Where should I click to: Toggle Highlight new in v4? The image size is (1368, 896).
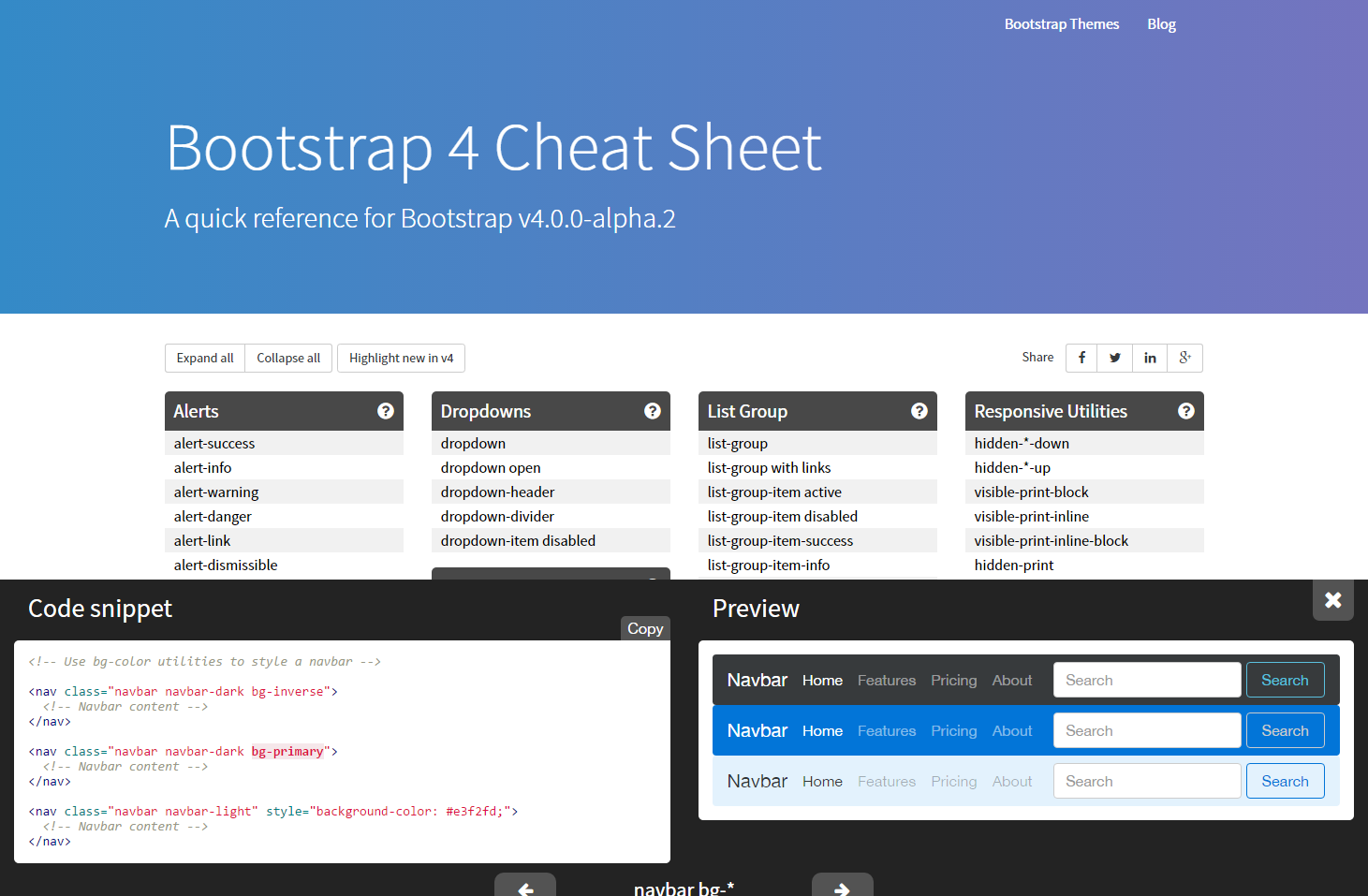(401, 358)
